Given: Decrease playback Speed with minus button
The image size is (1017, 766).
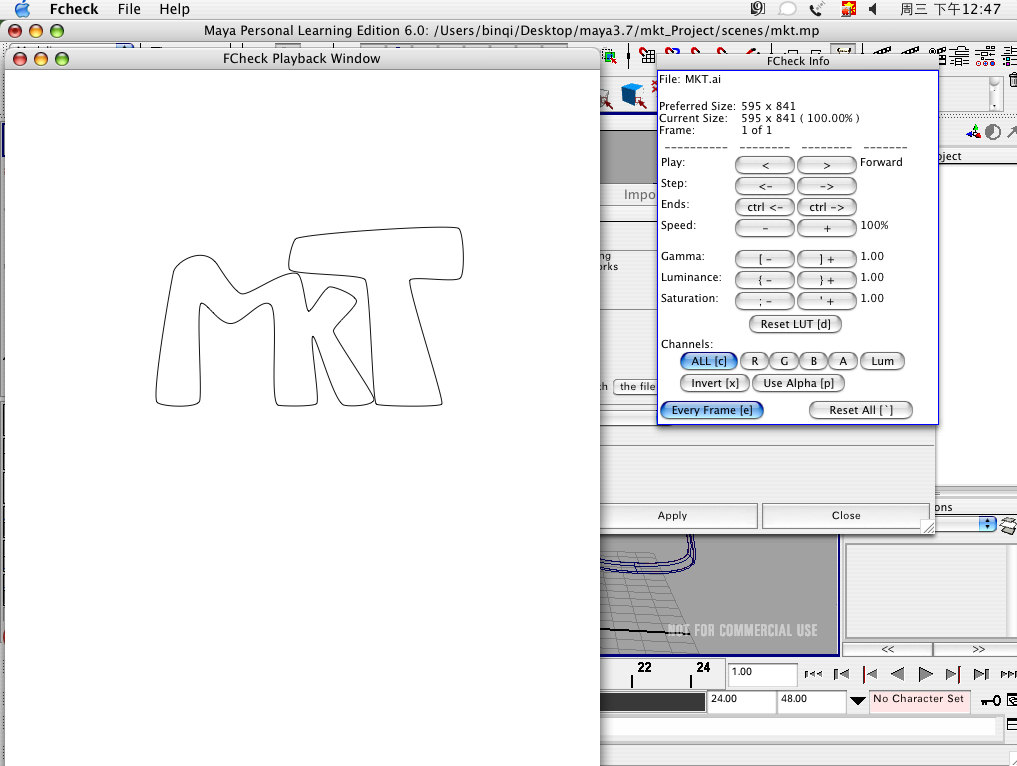Looking at the screenshot, I should (765, 228).
